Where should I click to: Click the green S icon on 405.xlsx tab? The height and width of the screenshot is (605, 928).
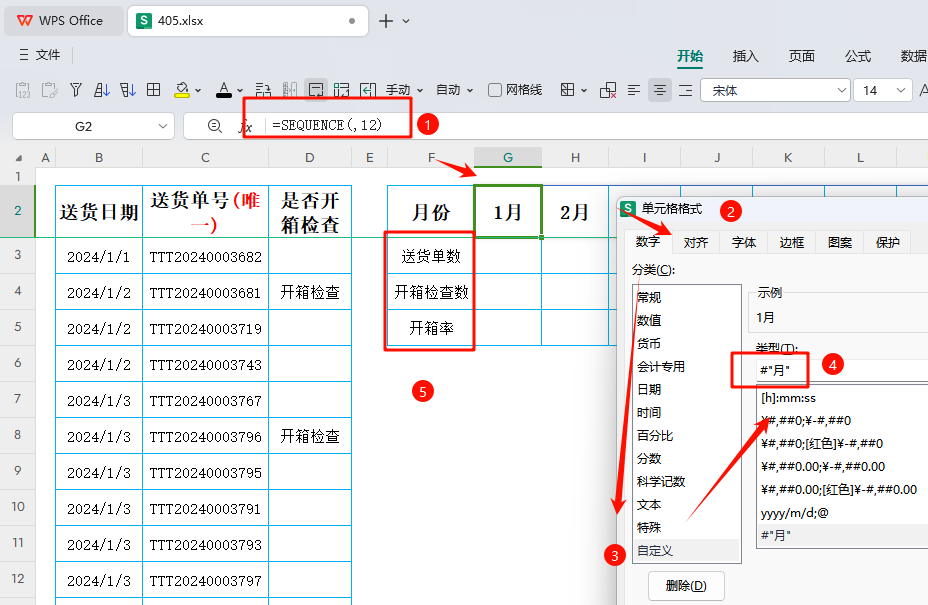tap(143, 21)
